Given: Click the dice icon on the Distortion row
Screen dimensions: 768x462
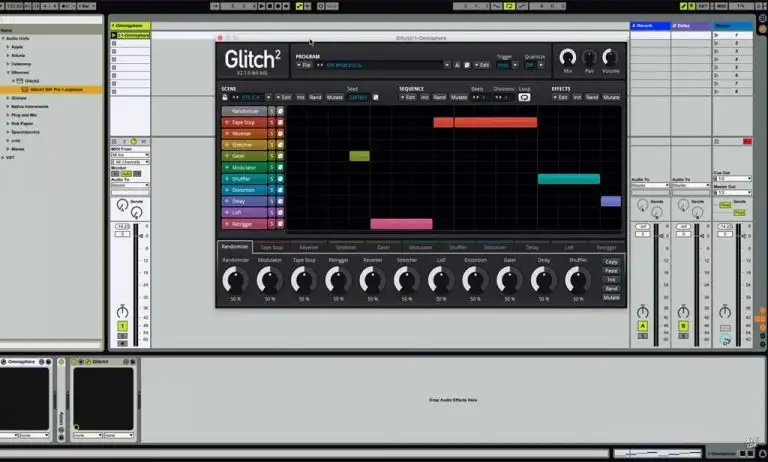Looking at the screenshot, I should tap(280, 190).
